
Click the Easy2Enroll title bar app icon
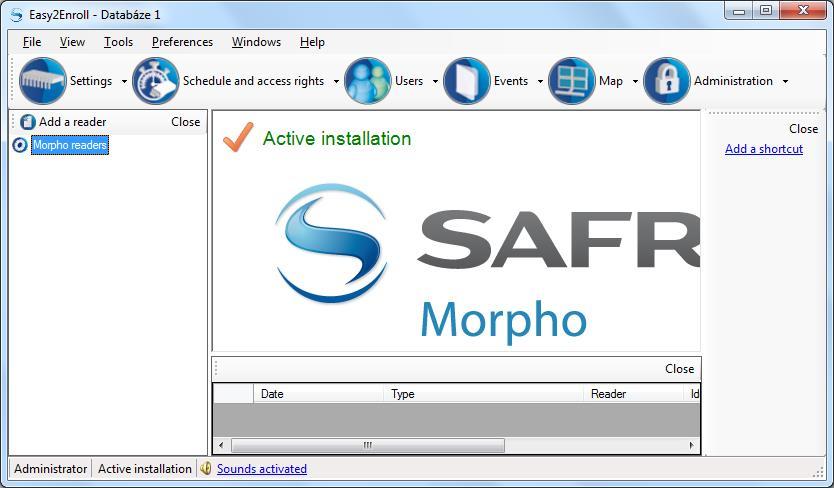click(x=16, y=14)
